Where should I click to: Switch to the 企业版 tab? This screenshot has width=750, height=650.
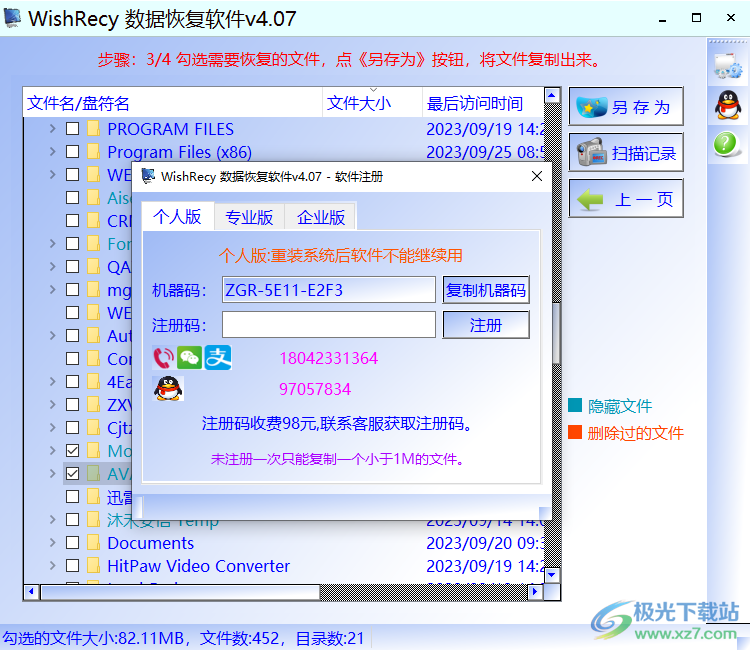click(x=320, y=218)
